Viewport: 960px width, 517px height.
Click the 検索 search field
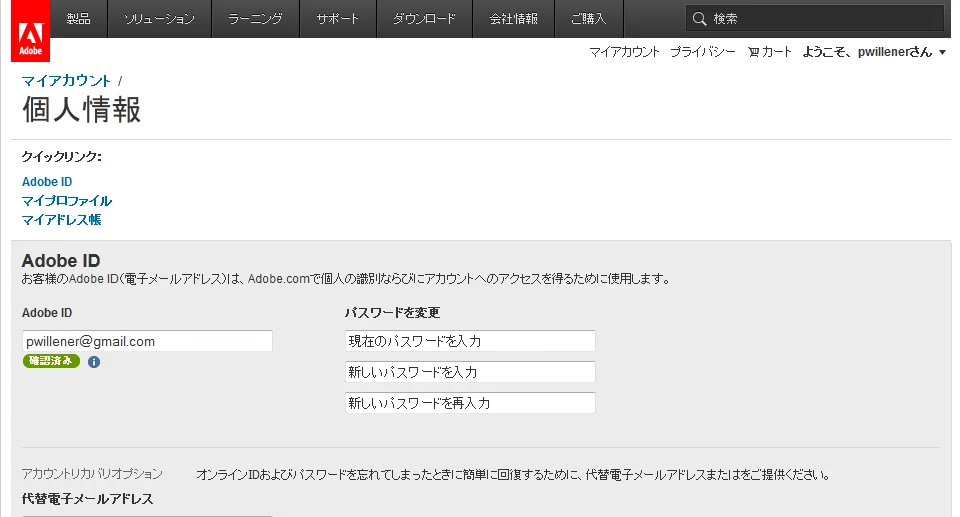[x=815, y=19]
